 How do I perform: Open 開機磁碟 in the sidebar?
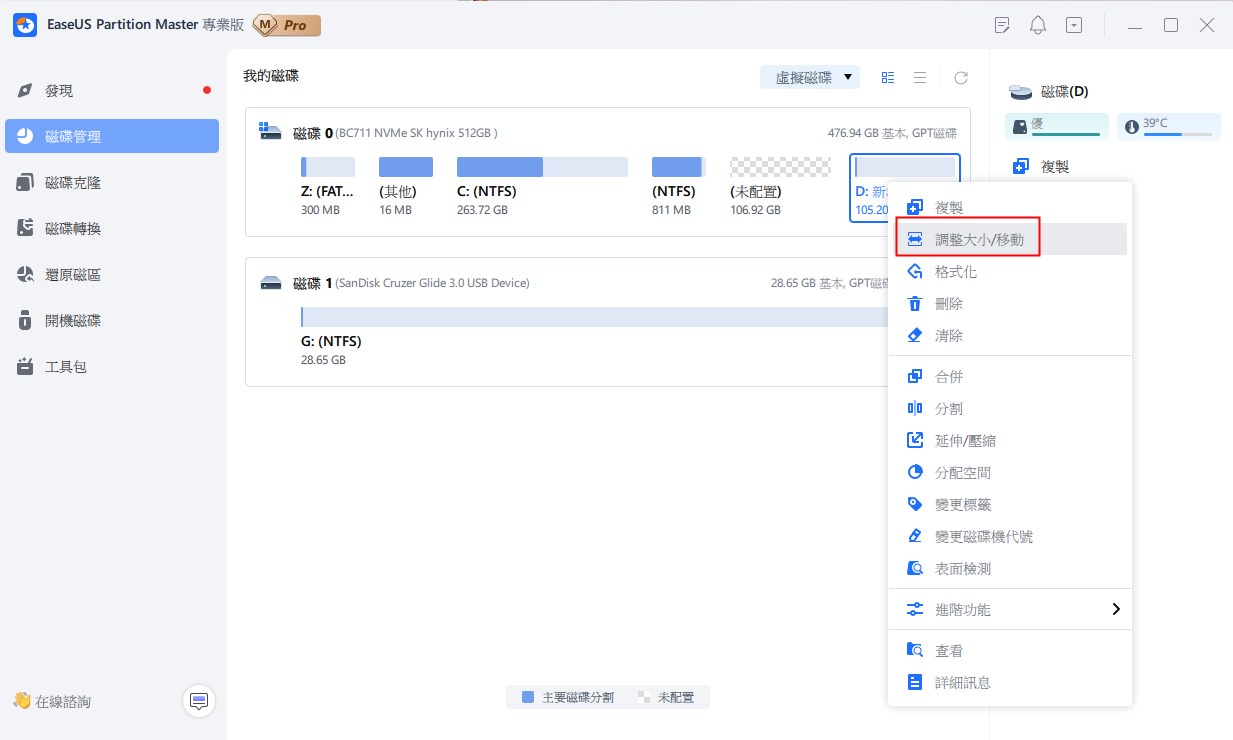(73, 321)
